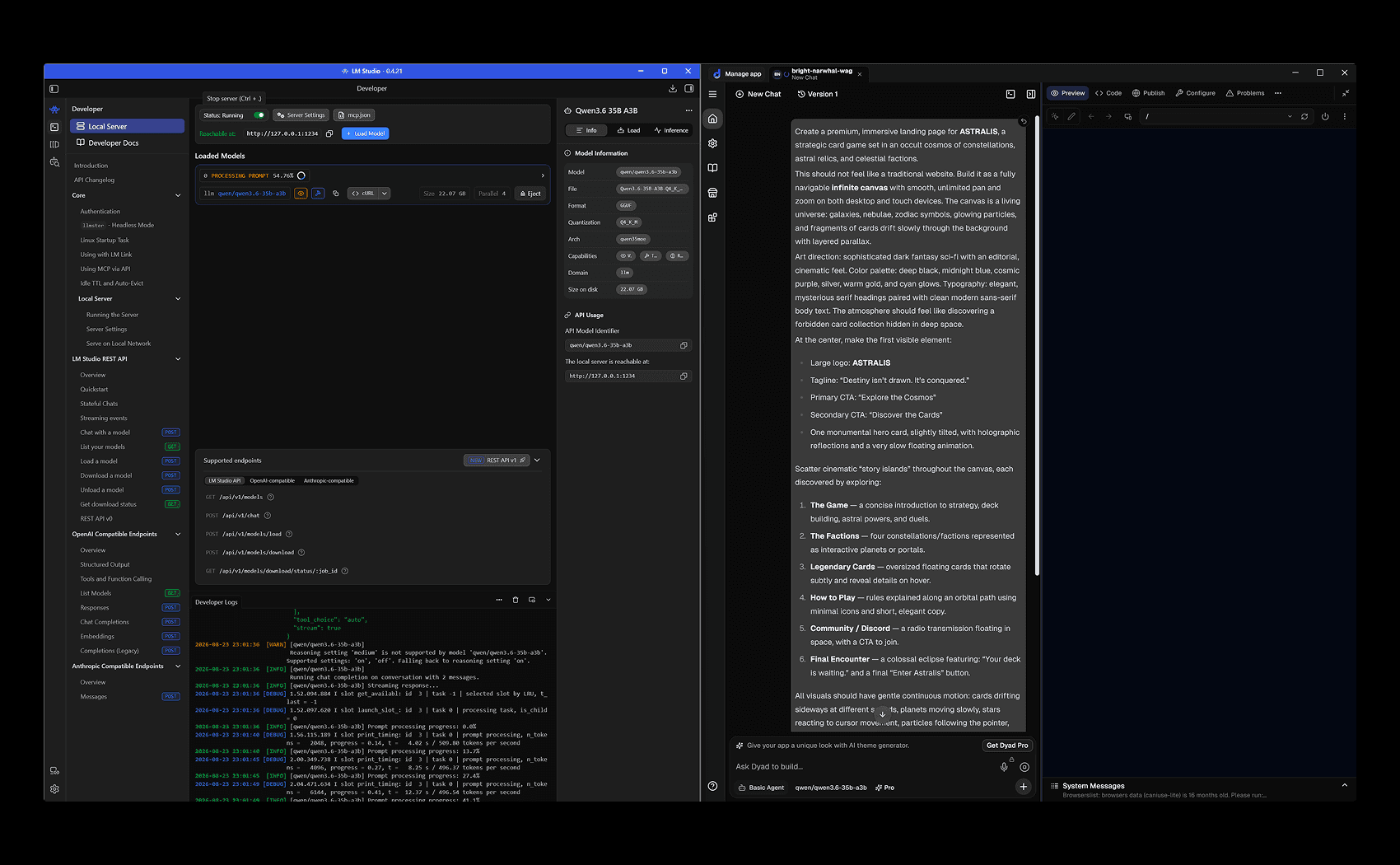Open the cURL dropdown arrow
This screenshot has width=1400, height=865.
(x=385, y=194)
